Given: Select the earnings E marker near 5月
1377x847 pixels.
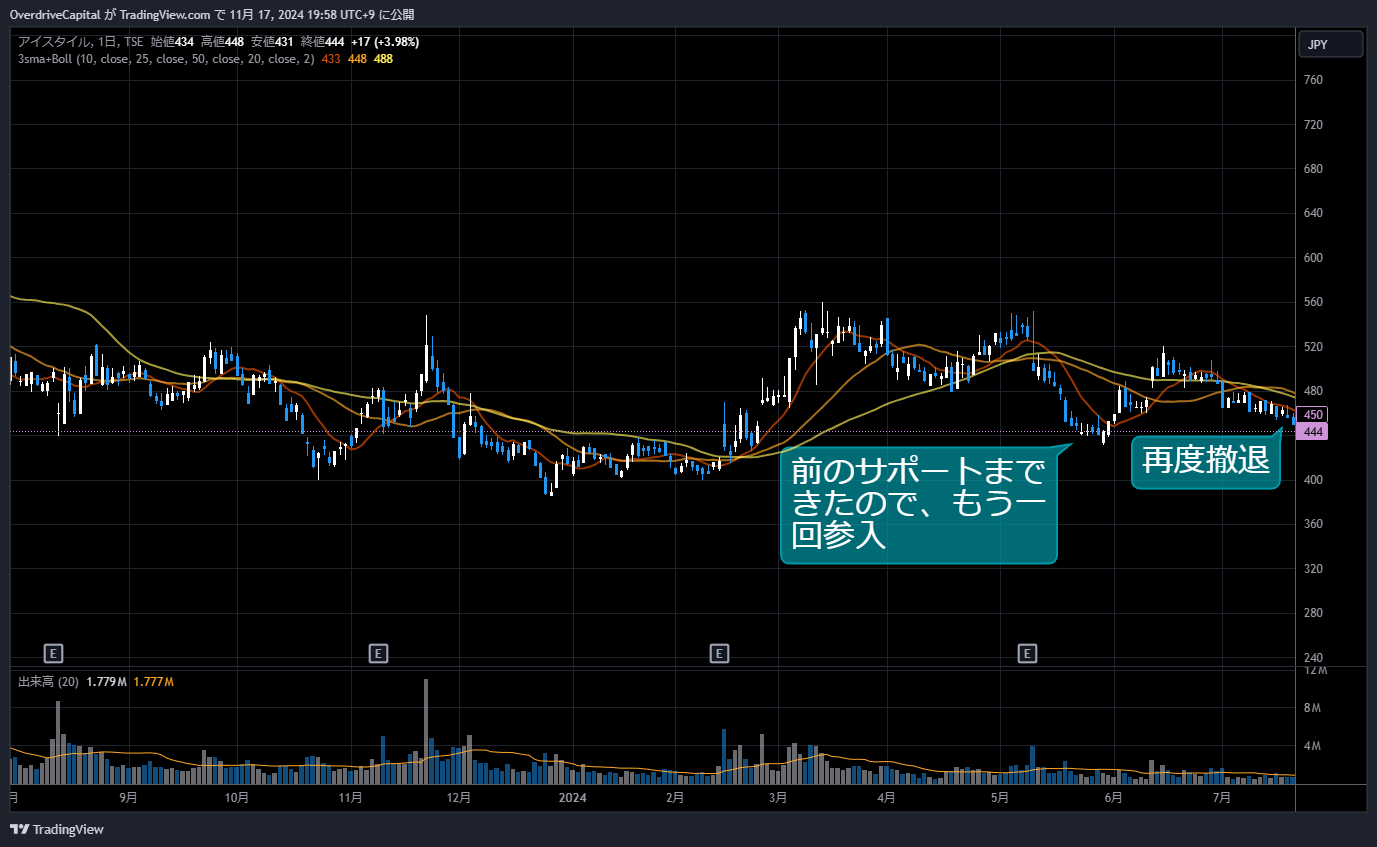Looking at the screenshot, I should tap(1027, 654).
